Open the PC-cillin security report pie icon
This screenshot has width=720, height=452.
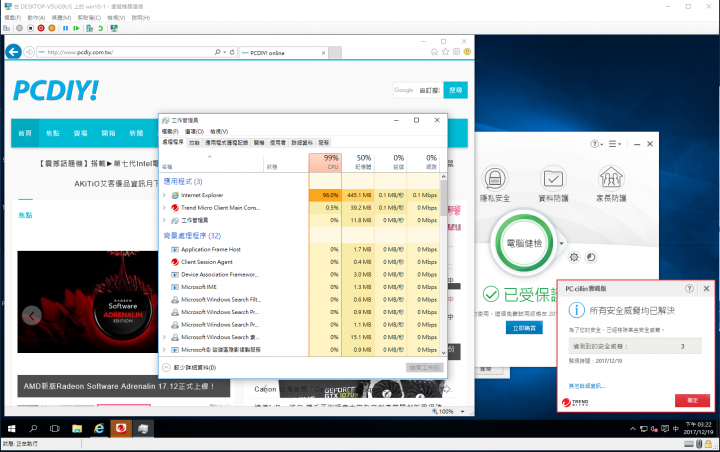pos(591,257)
